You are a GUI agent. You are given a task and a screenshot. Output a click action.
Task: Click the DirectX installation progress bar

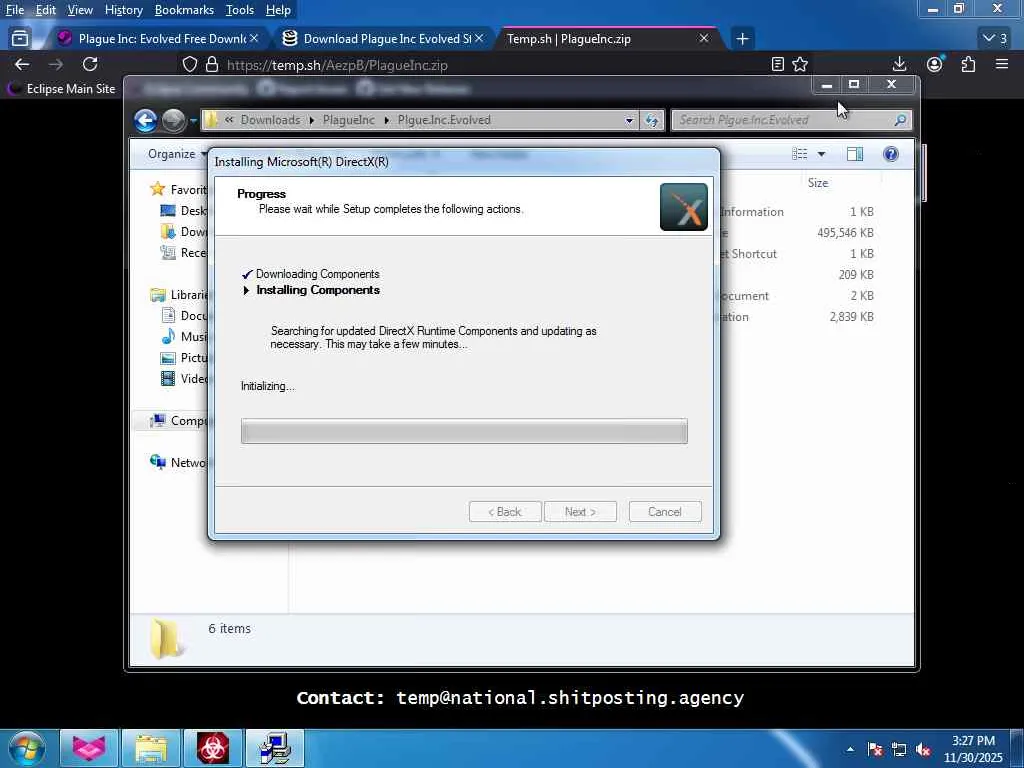point(464,431)
